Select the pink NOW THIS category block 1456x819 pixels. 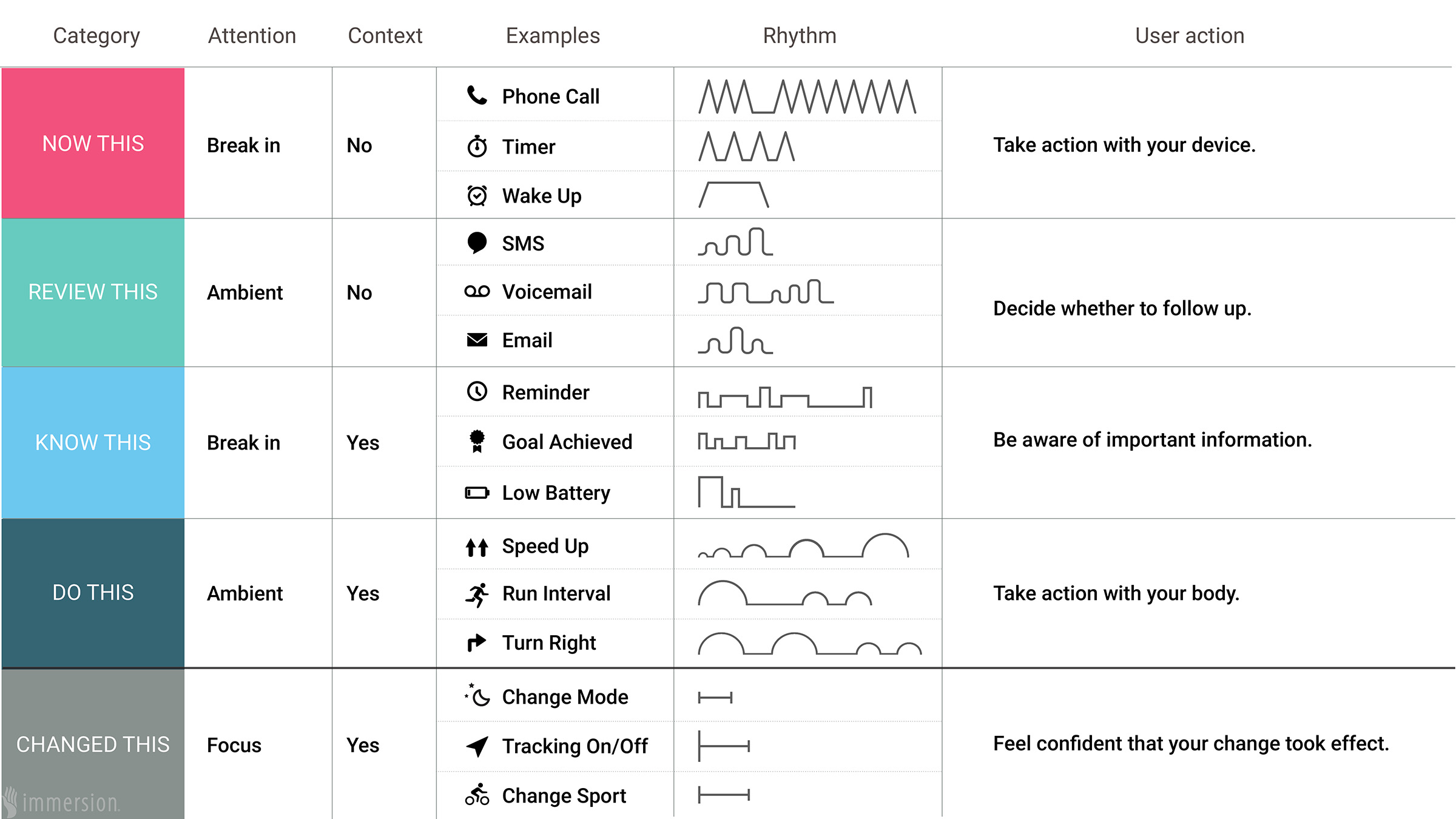point(93,143)
